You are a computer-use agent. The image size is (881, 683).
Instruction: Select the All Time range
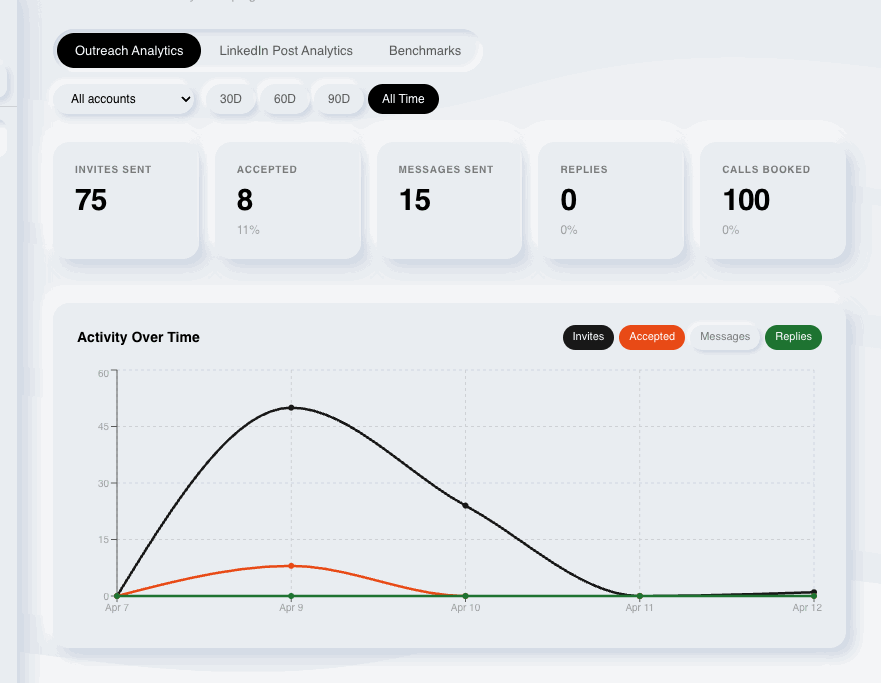coord(403,99)
